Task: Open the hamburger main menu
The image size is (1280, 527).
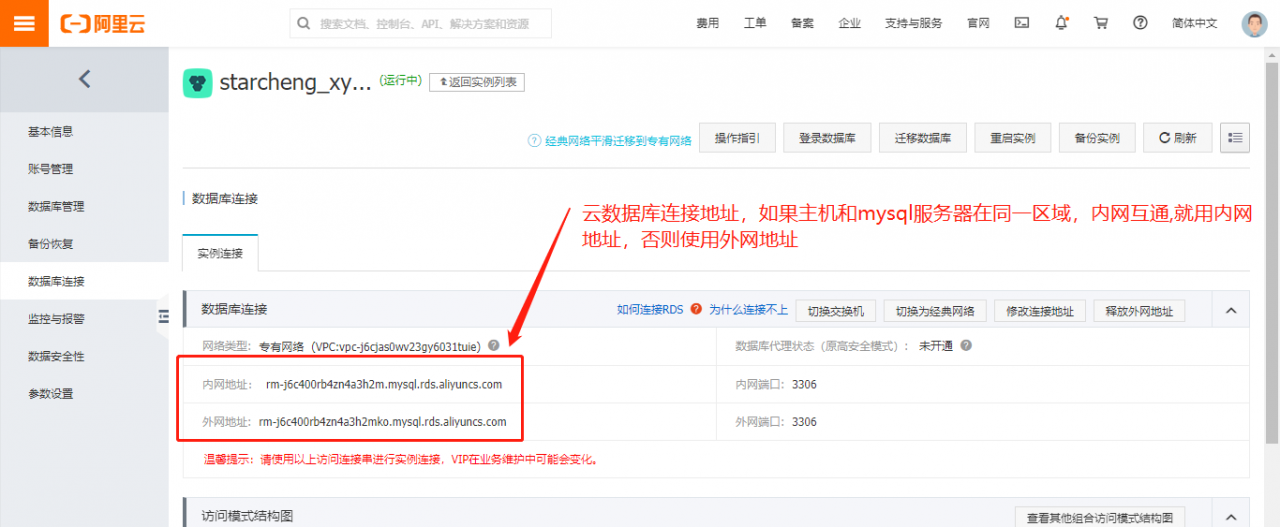Action: (24, 23)
